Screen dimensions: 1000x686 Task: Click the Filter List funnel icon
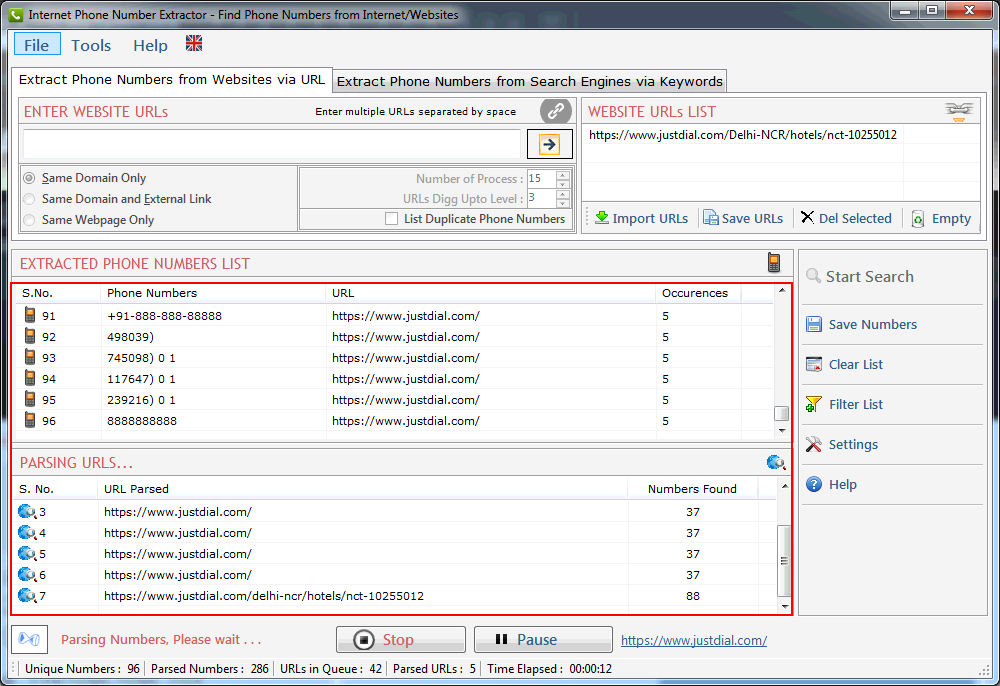(x=814, y=404)
